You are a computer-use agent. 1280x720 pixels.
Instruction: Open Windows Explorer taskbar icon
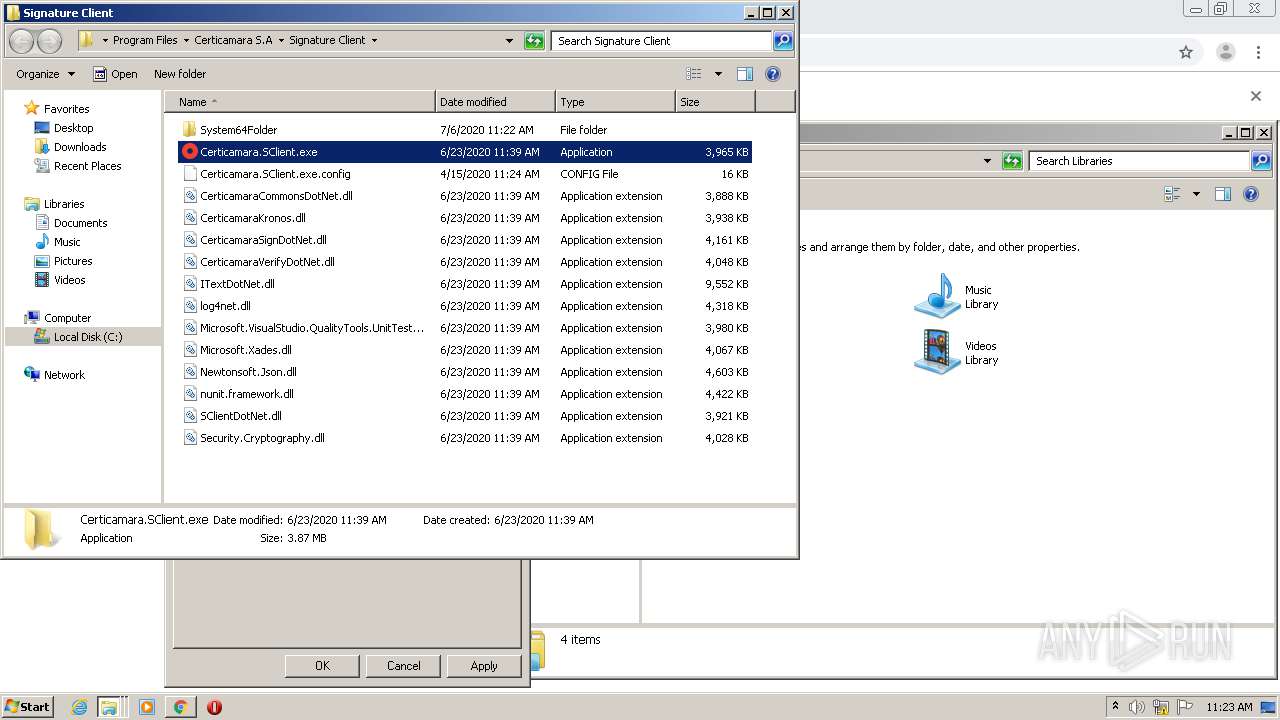click(x=109, y=707)
